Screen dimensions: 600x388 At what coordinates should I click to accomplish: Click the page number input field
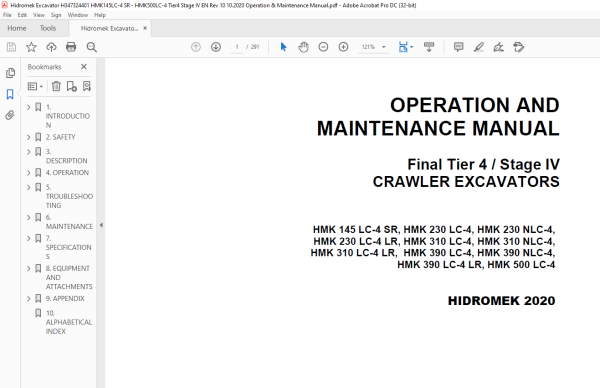pos(237,47)
